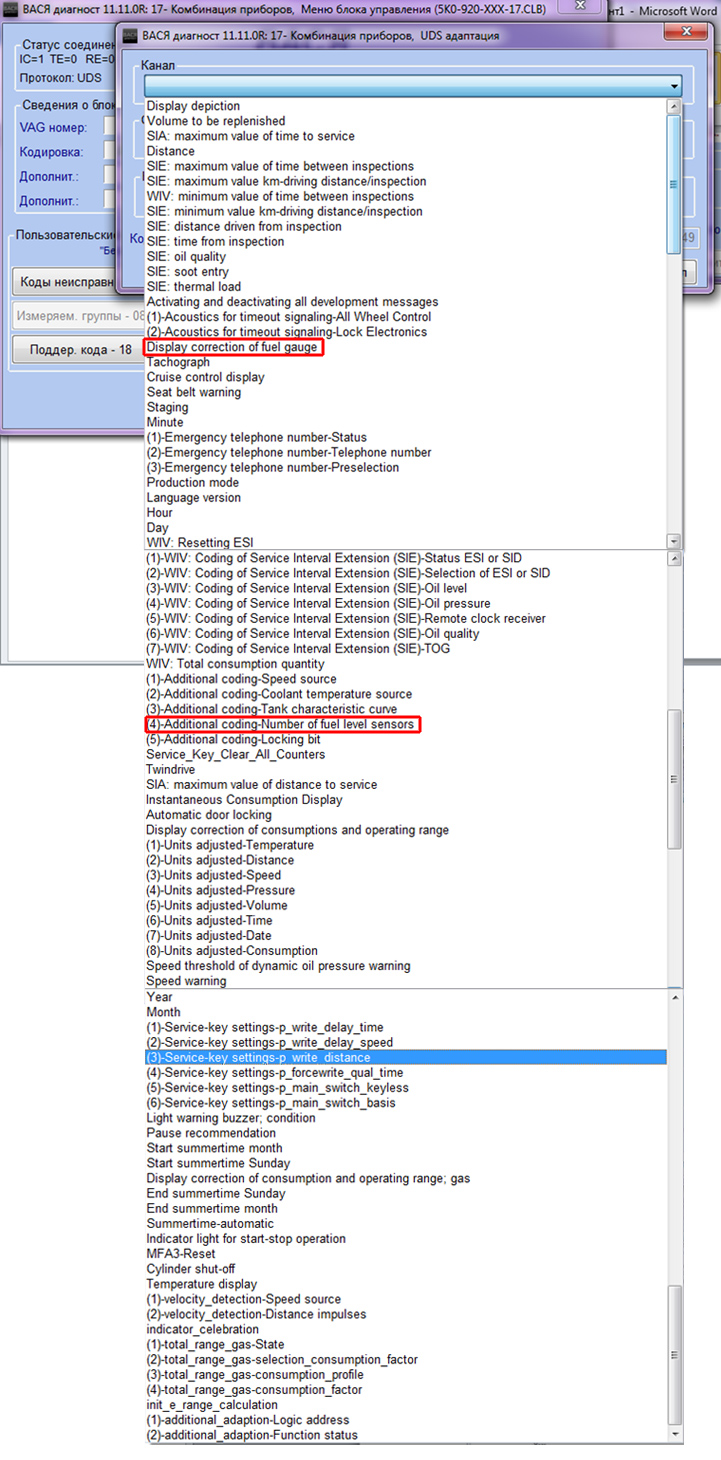Pick '(2)-additional_adaption-Function status'
Screen dimensions: 721x1460
(x=252, y=1435)
